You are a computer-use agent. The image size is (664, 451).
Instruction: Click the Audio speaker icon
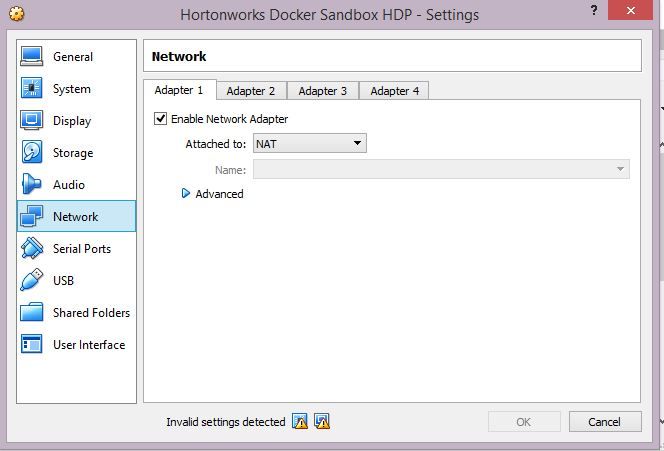pyautogui.click(x=31, y=184)
